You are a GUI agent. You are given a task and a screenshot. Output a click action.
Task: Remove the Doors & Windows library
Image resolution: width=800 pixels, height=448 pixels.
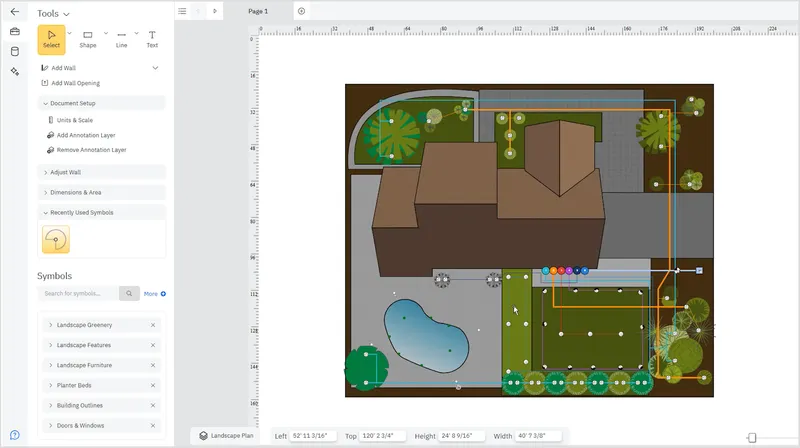(x=153, y=426)
